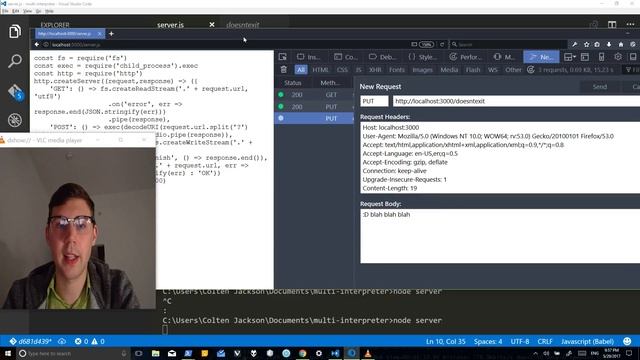Screen dimensions: 640x360
Task: Open a new browser tab with plus
Action: (111, 34)
